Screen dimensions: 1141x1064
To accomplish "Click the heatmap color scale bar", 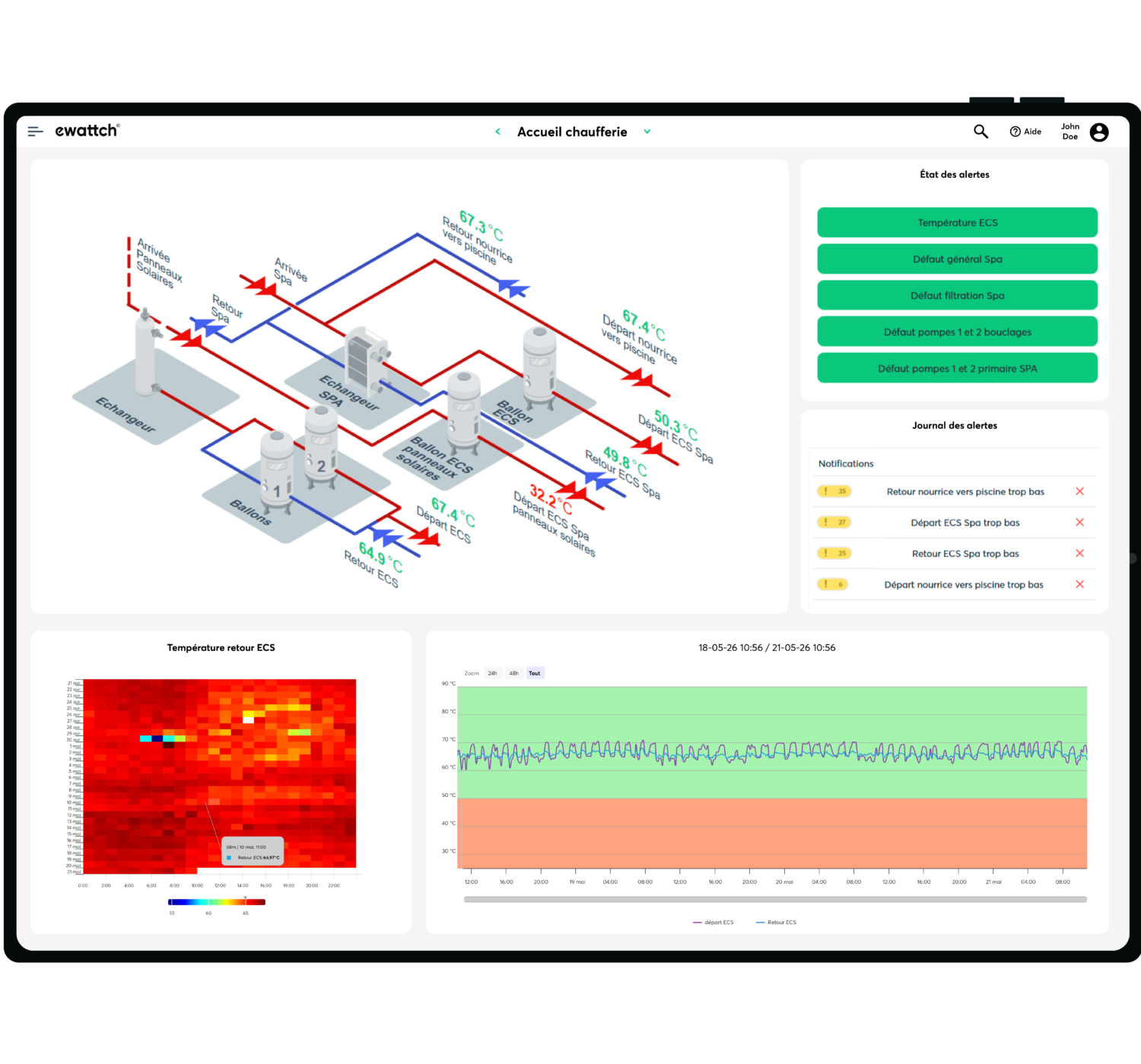I will click(217, 902).
